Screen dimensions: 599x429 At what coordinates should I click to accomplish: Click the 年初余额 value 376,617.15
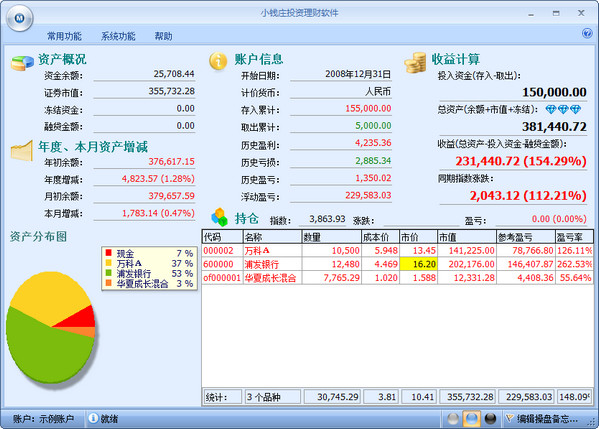click(x=172, y=162)
